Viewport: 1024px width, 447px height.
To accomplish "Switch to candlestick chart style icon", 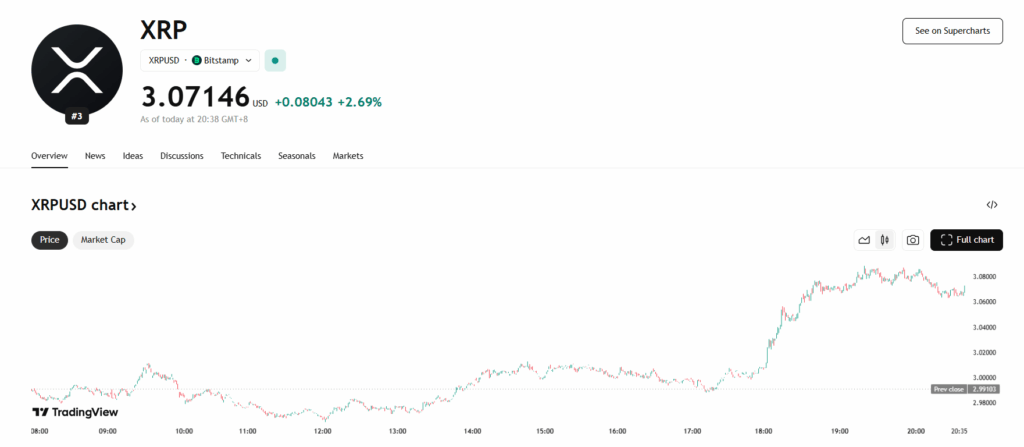I will tap(885, 240).
